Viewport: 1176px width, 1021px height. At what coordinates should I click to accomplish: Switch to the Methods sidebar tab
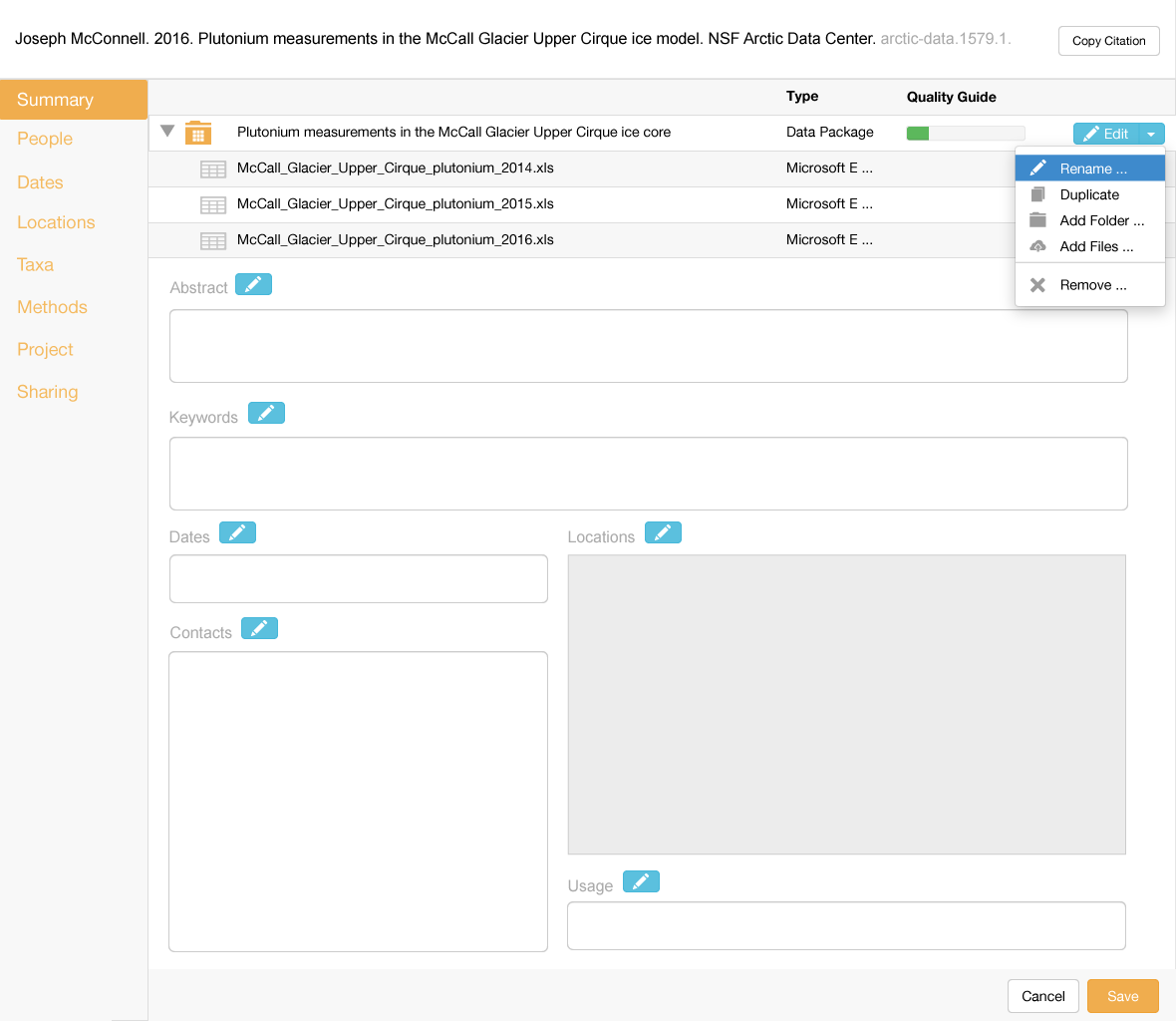(x=52, y=307)
